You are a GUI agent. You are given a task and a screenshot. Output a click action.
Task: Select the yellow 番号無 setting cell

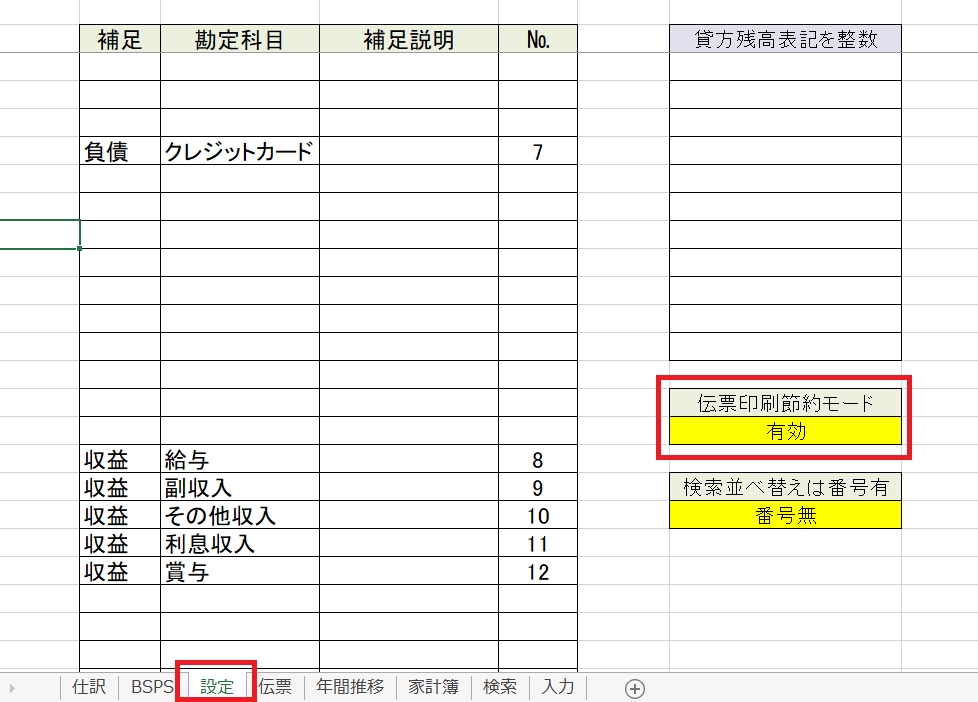[785, 516]
